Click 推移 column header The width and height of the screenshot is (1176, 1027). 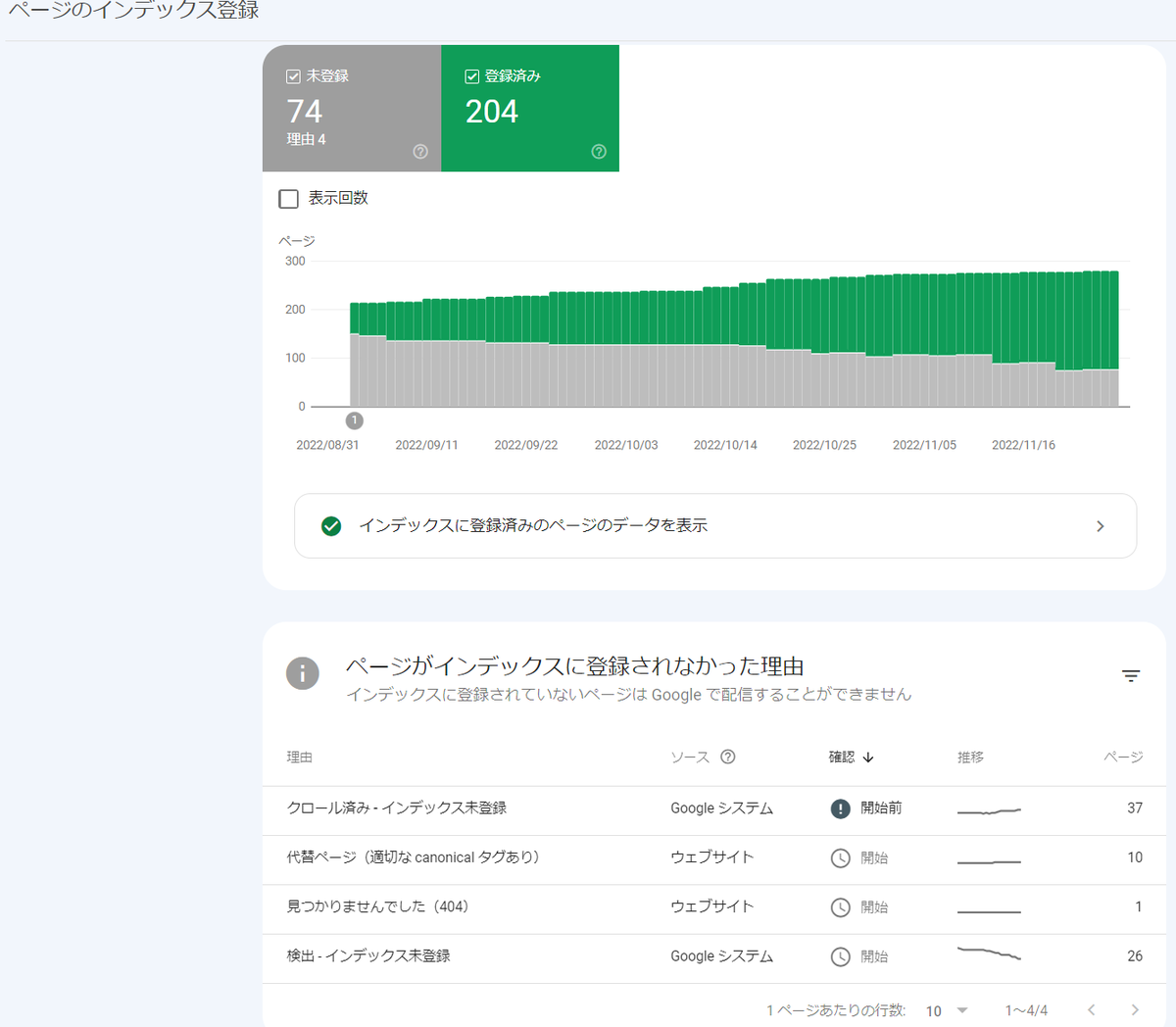(970, 758)
